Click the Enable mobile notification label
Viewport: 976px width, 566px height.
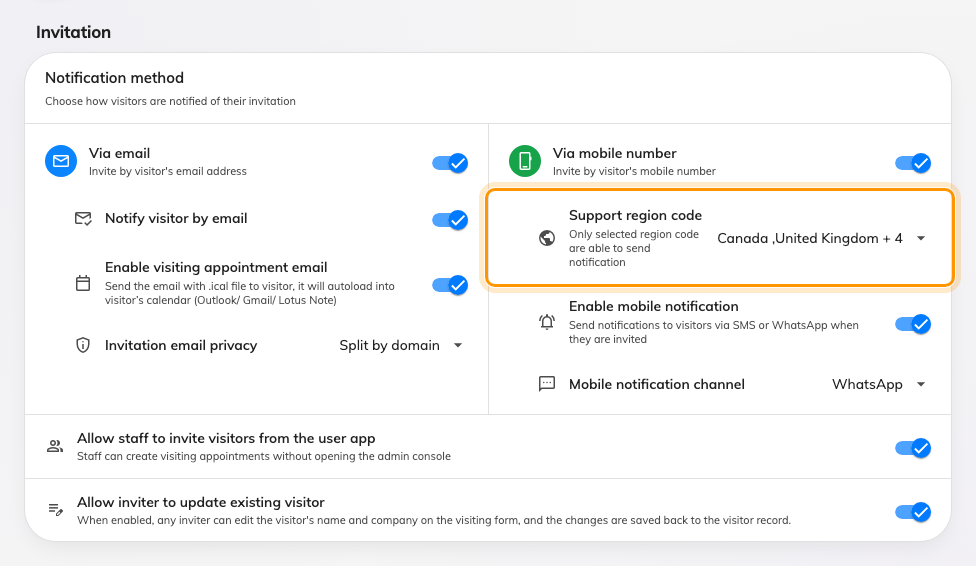654,306
